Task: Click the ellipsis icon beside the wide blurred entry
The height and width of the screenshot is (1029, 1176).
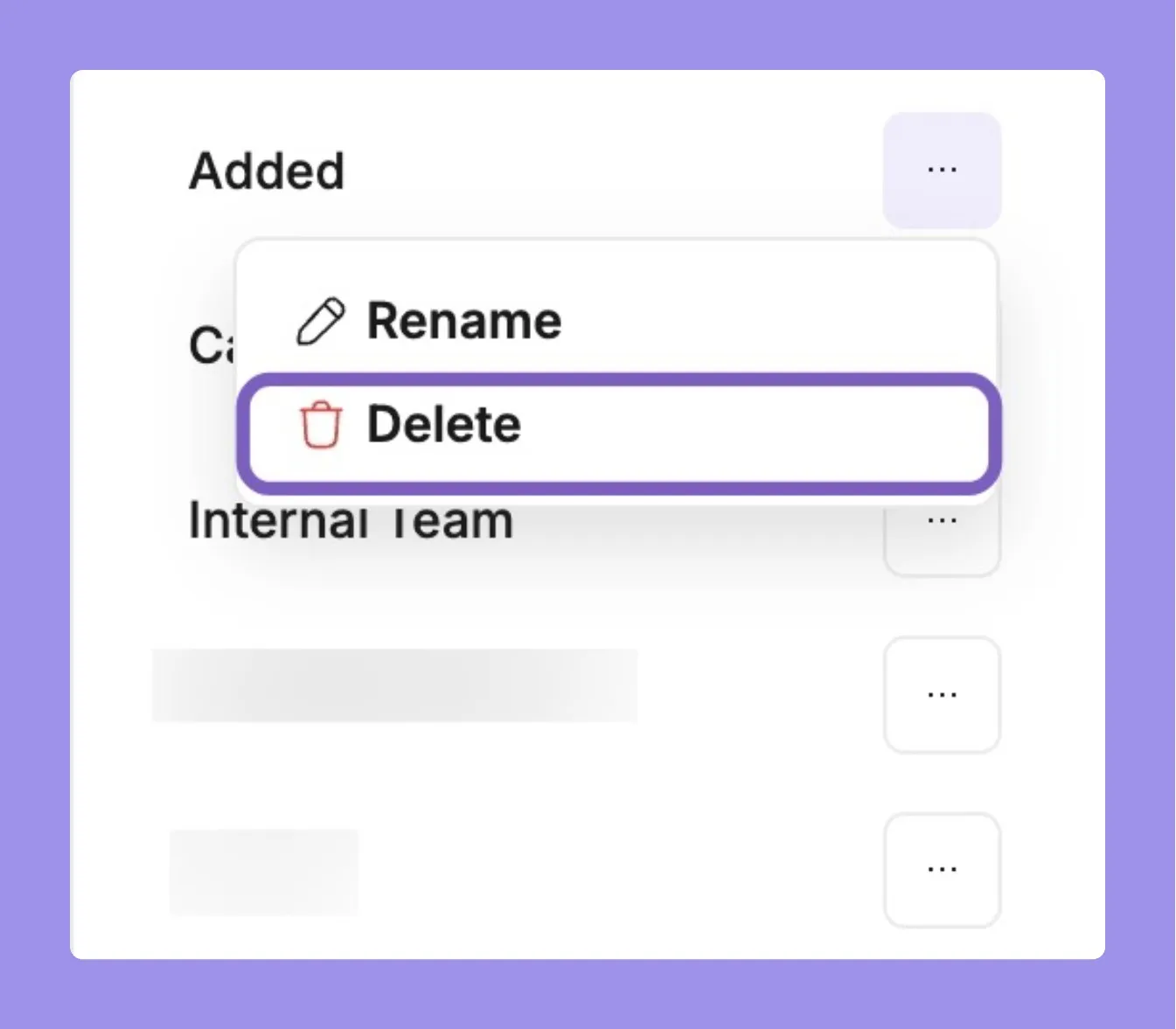Action: pos(942,695)
